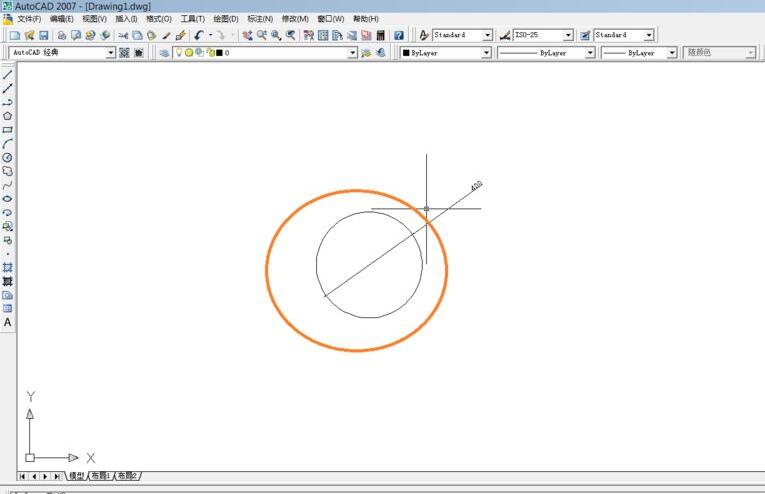Image resolution: width=765 pixels, height=494 pixels.
Task: Switch to the 布局1 layout tab
Action: tap(101, 476)
